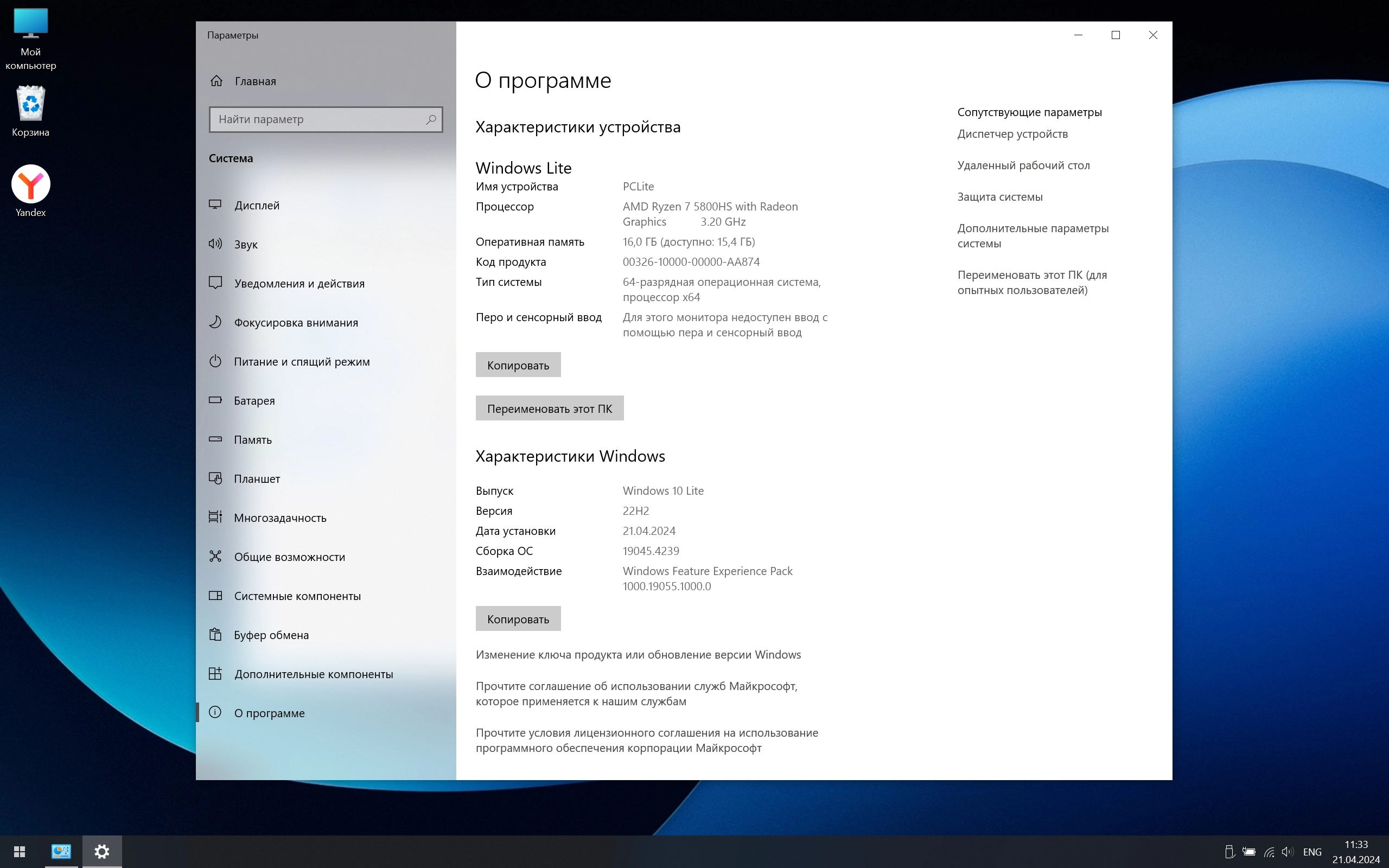Image resolution: width=1389 pixels, height=868 pixels.
Task: Go to Notifications (Уведомления и действия) section
Action: (x=299, y=284)
